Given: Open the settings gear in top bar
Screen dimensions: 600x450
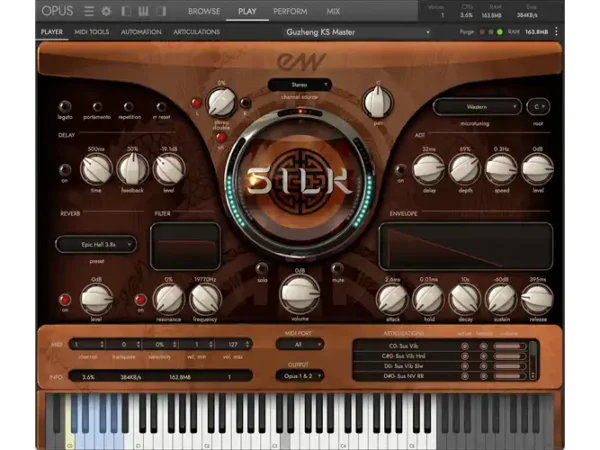Looking at the screenshot, I should [x=106, y=11].
